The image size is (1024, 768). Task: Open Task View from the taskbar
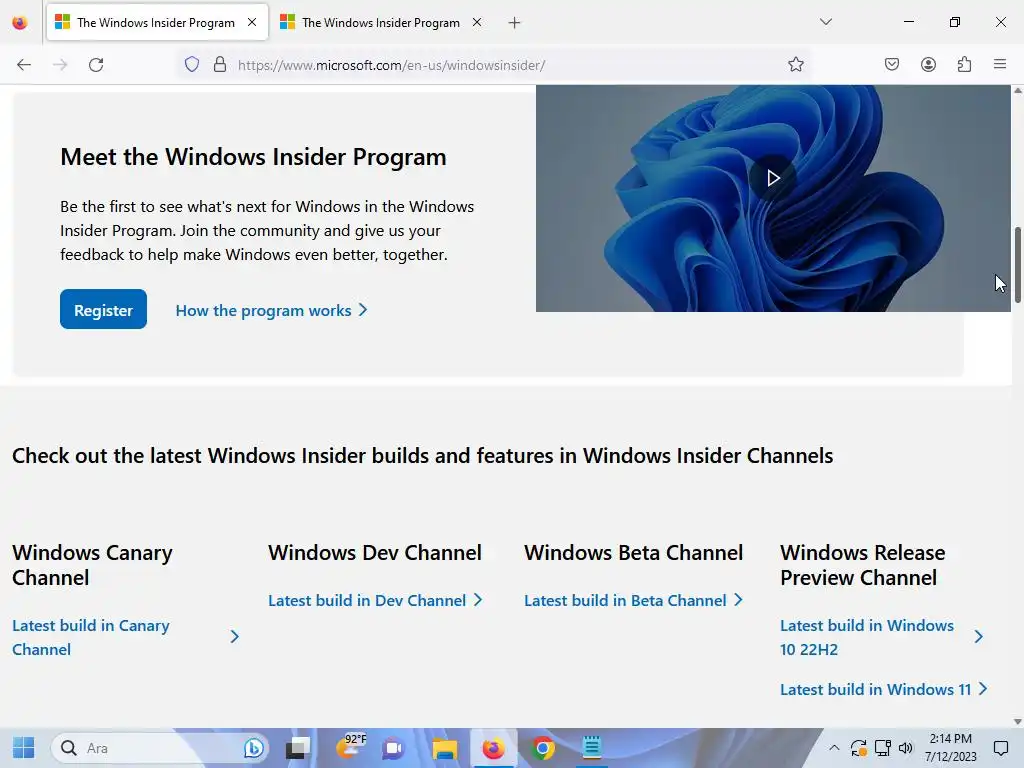click(x=298, y=748)
